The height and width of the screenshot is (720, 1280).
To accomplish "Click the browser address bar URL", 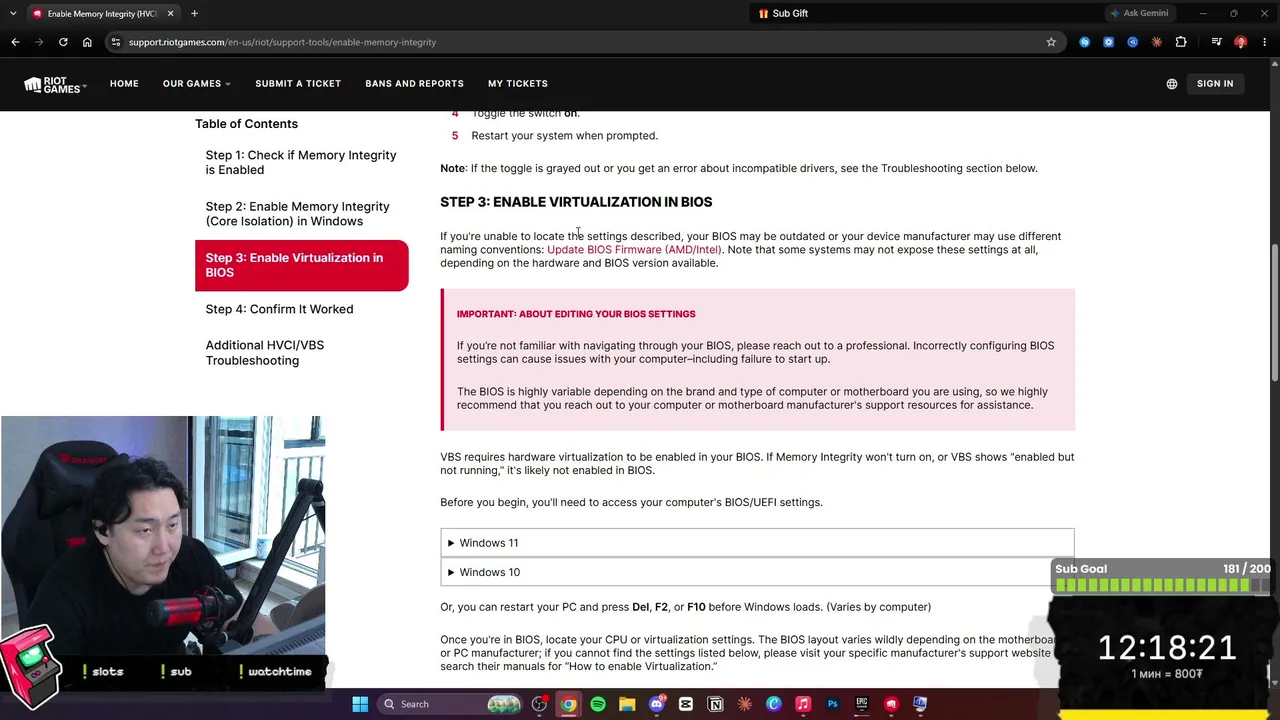I will [x=282, y=42].
